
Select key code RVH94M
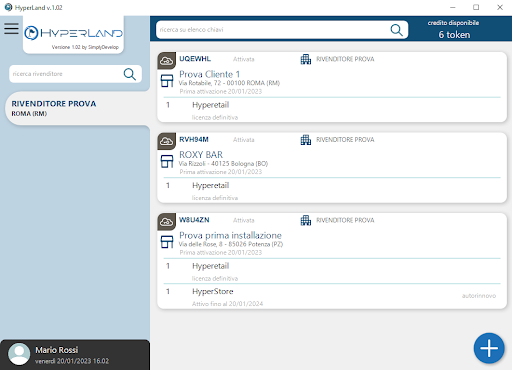[x=194, y=140]
